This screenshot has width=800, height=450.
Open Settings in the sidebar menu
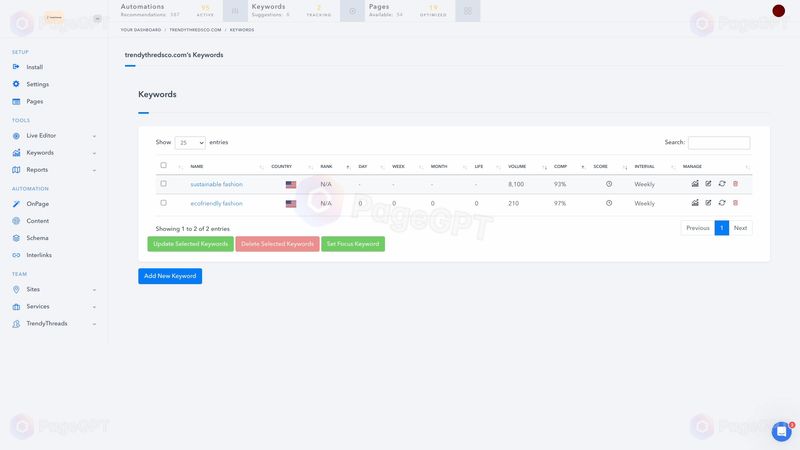[x=38, y=84]
